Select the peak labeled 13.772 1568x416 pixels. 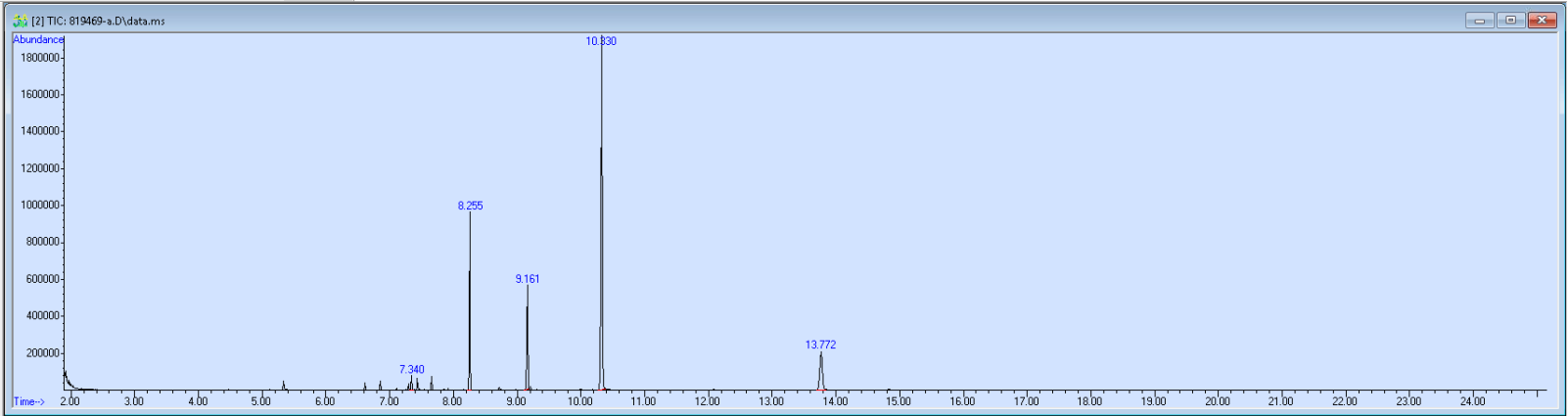point(820,345)
